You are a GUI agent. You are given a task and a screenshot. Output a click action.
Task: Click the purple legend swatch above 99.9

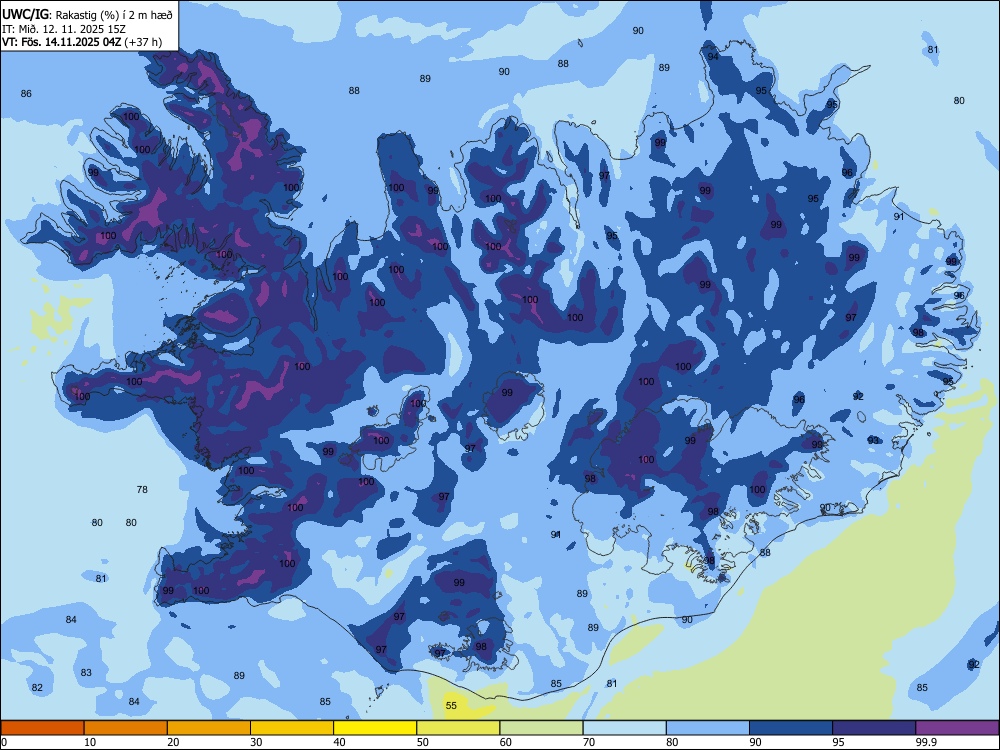957,728
